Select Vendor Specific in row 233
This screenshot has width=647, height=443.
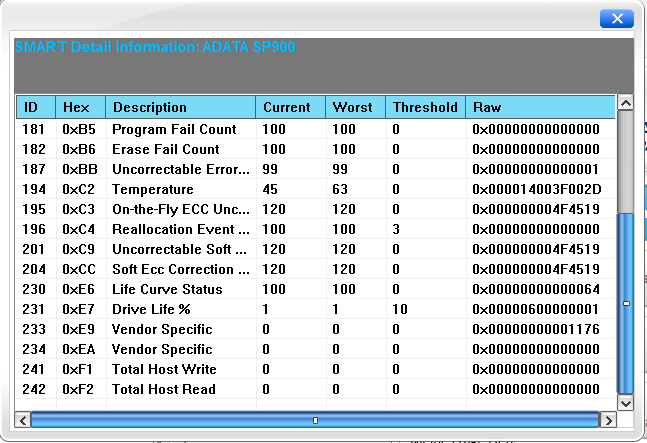click(x=162, y=329)
